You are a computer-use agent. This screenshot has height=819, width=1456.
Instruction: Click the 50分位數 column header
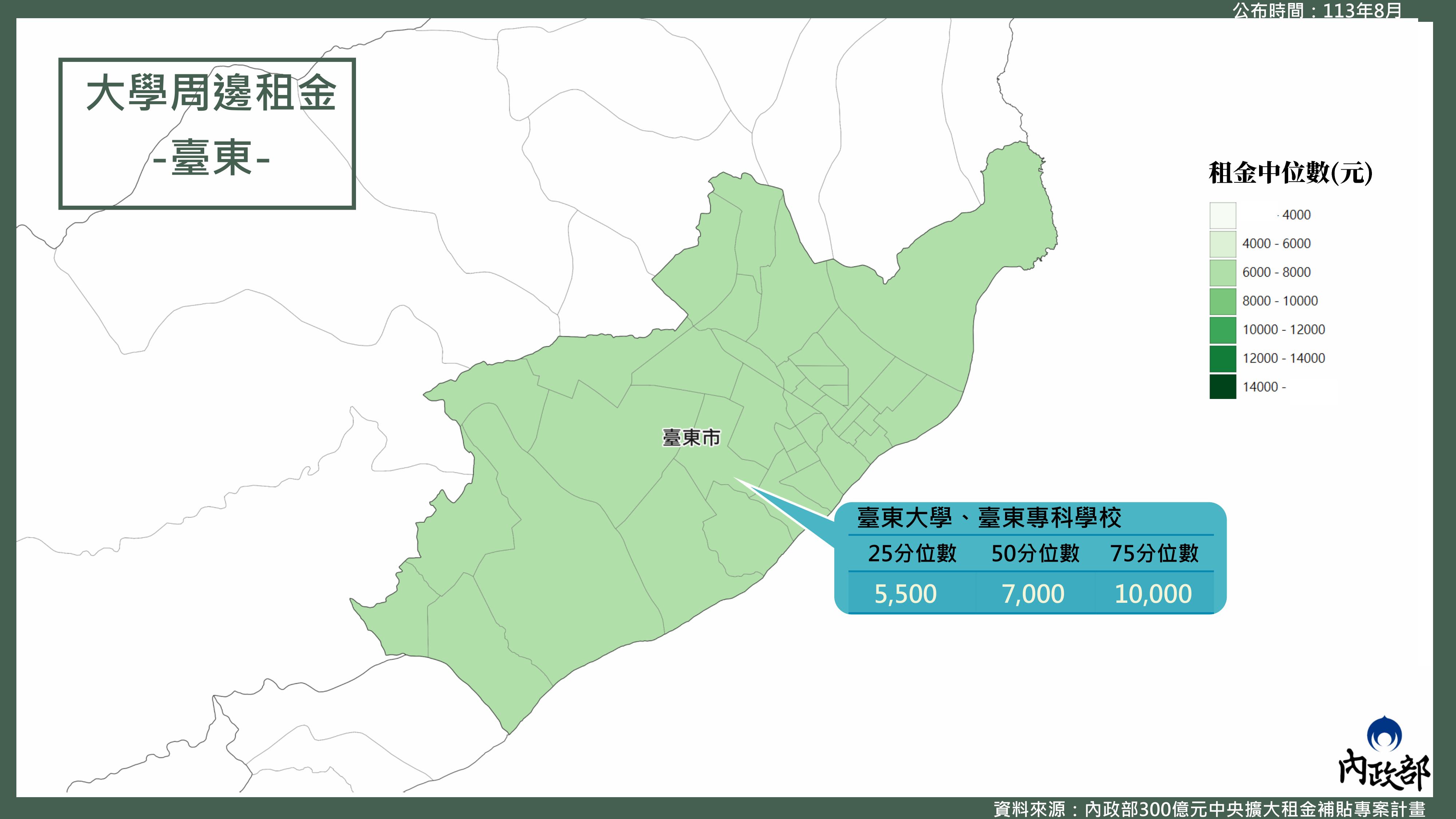(1035, 553)
